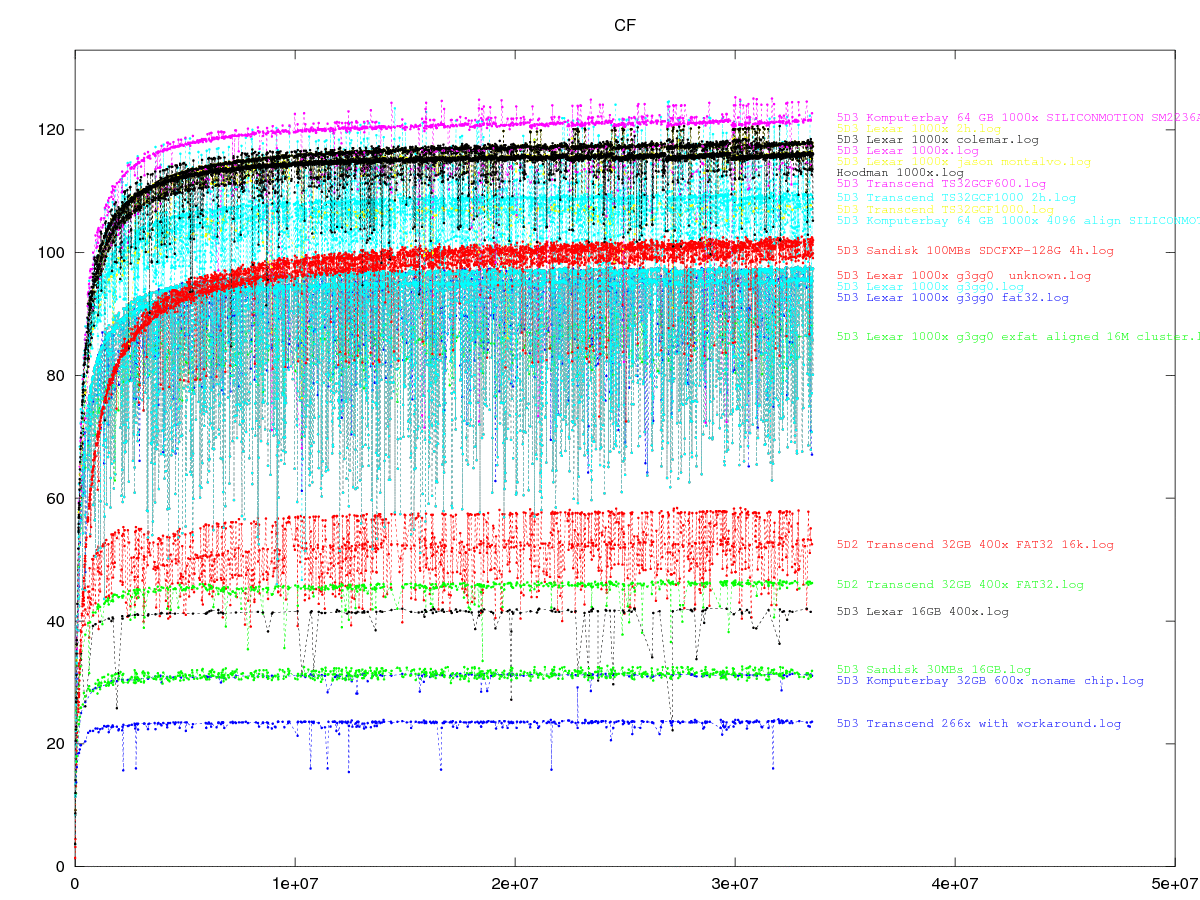This screenshot has width=1200, height=900.
Task: Select 'Transcend 266x with workaround.log' legend entry
Action: coord(979,723)
